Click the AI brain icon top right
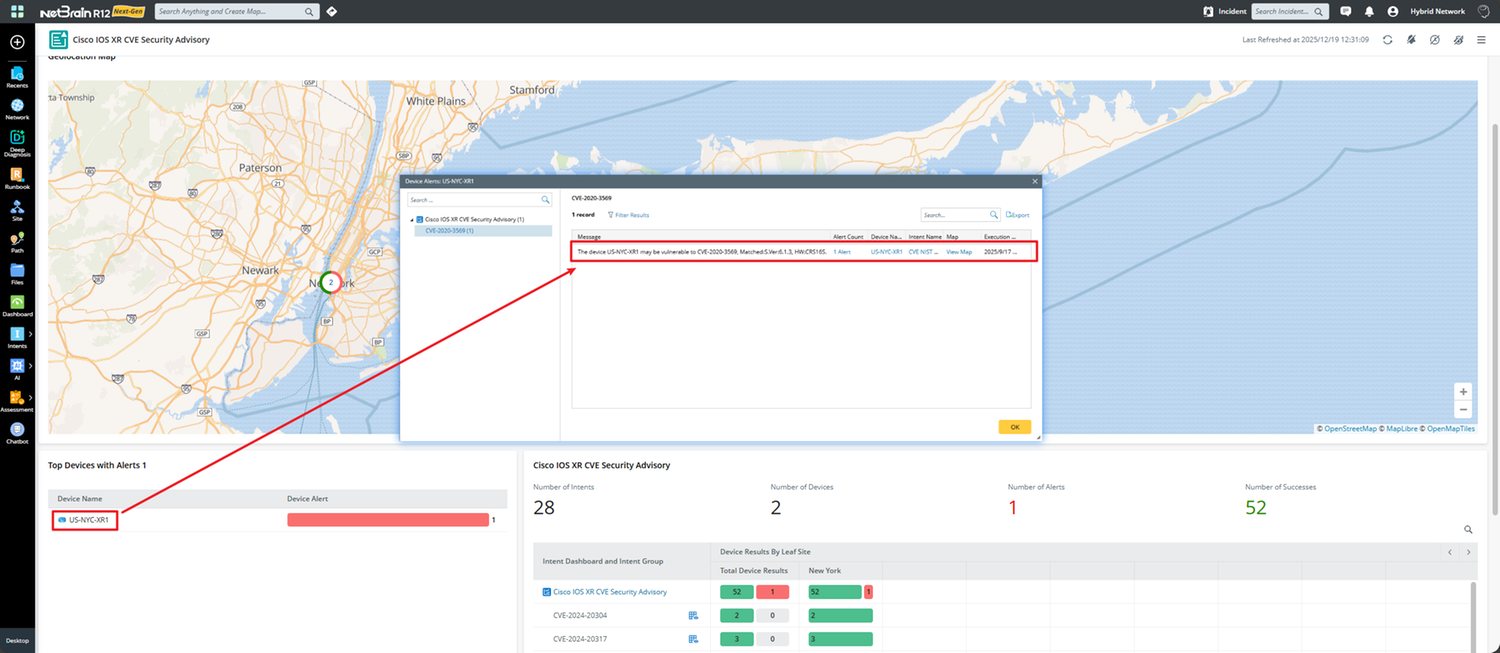Image resolution: width=1500 pixels, height=653 pixels. point(1483,12)
